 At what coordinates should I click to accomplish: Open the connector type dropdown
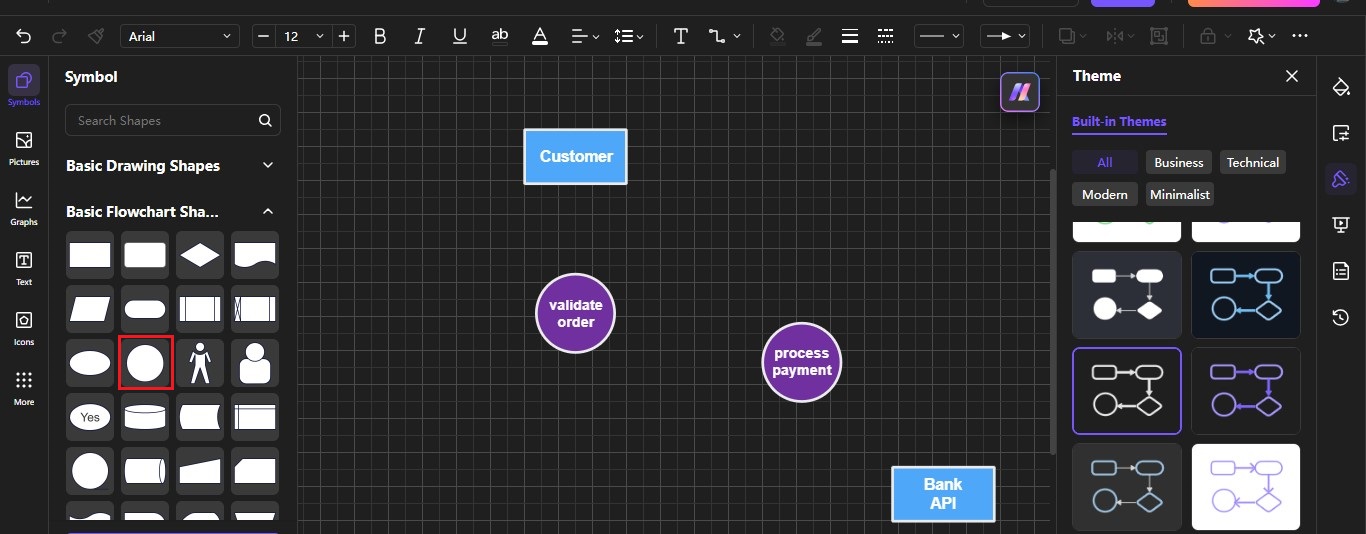(x=724, y=36)
